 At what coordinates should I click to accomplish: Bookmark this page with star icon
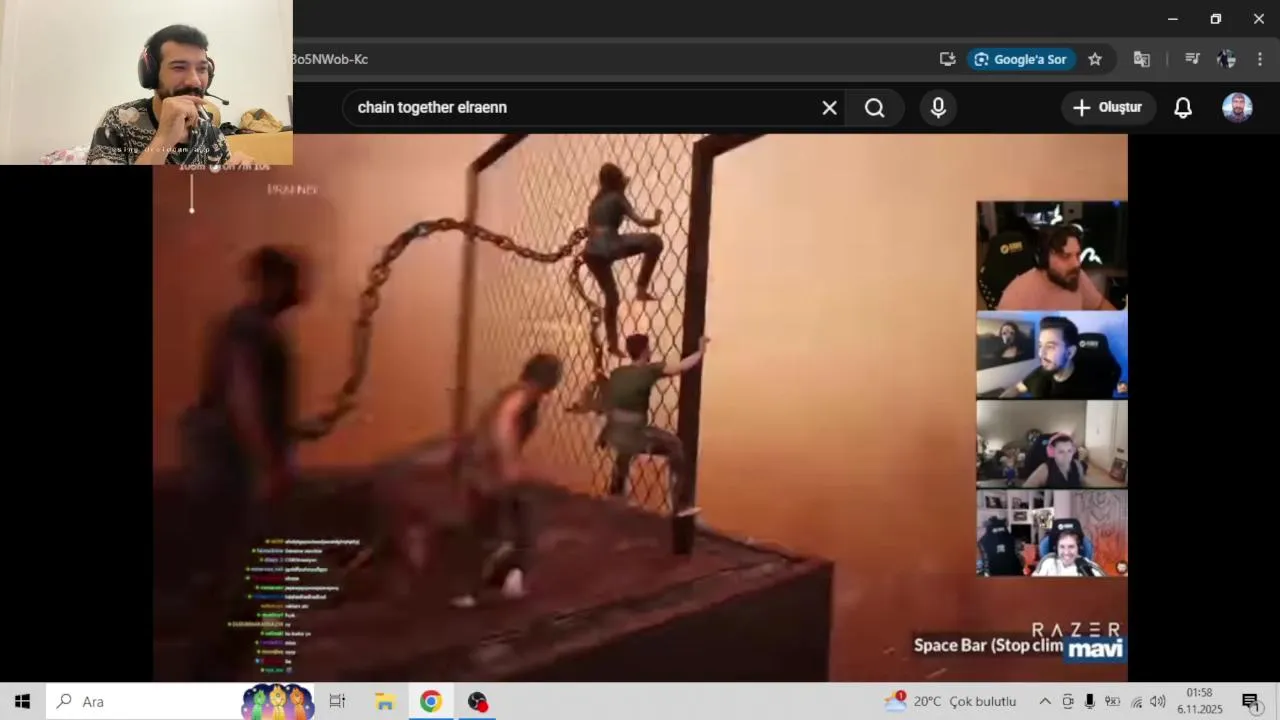[1095, 59]
